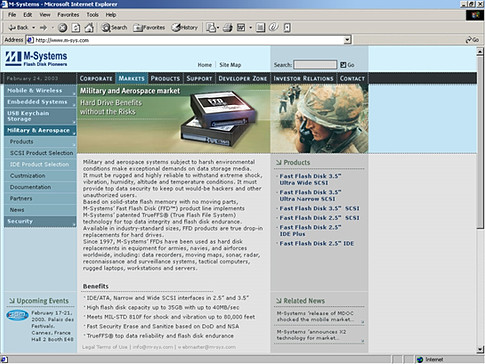485x364 pixels.
Task: Open the Fast Flash Disk 2.5" IDE link
Action: point(316,243)
